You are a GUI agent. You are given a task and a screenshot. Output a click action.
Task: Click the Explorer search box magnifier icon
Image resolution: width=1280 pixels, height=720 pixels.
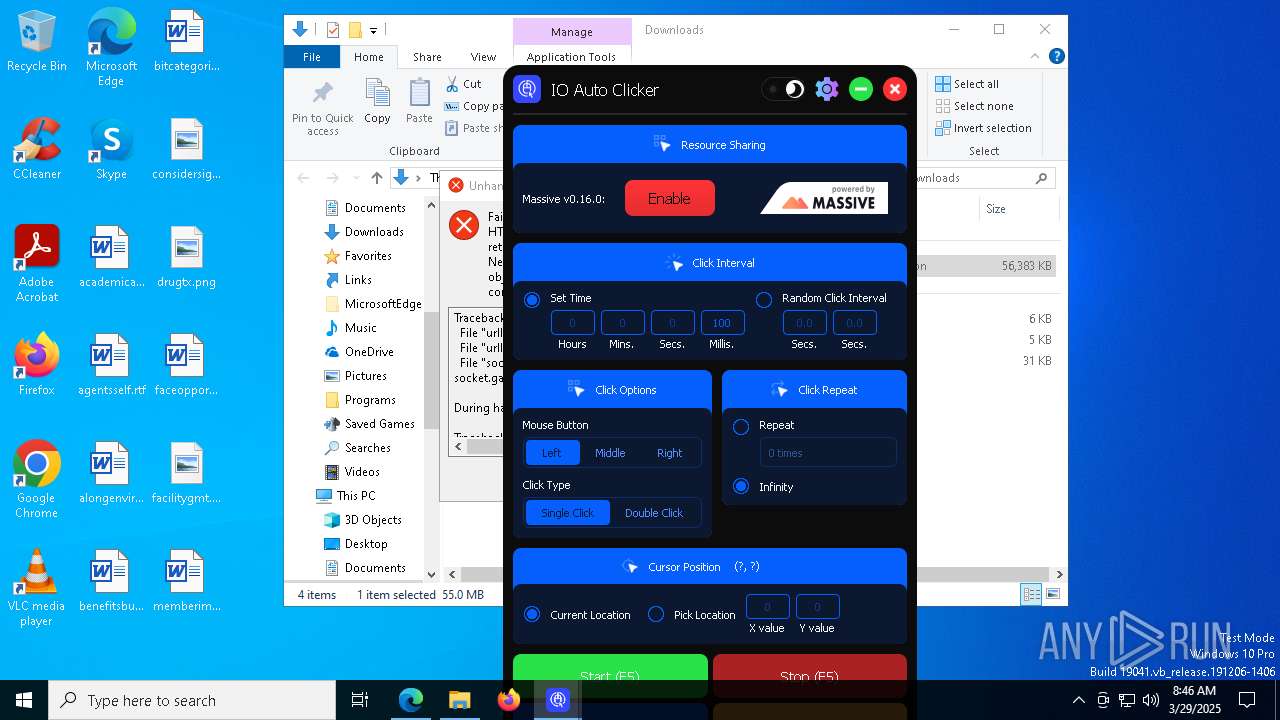pos(1041,178)
